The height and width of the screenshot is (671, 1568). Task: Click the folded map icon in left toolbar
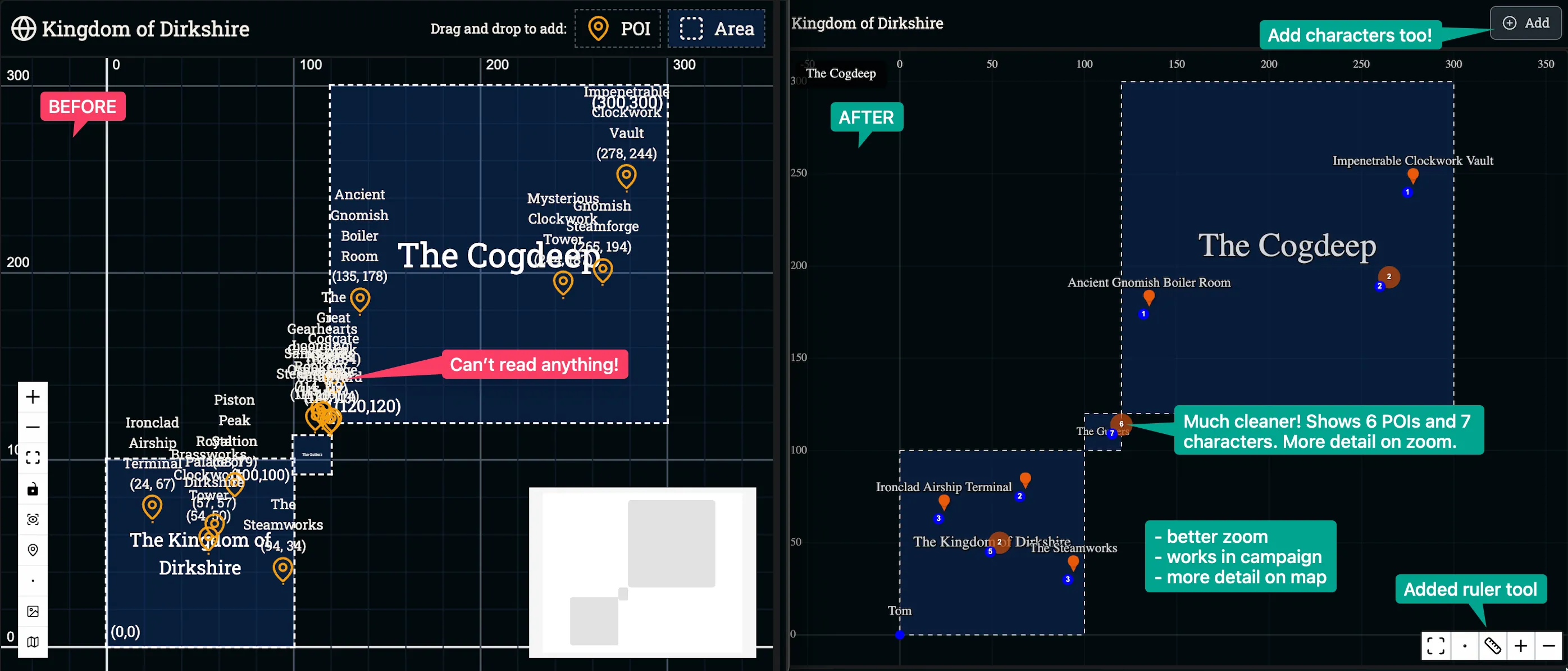tap(33, 642)
